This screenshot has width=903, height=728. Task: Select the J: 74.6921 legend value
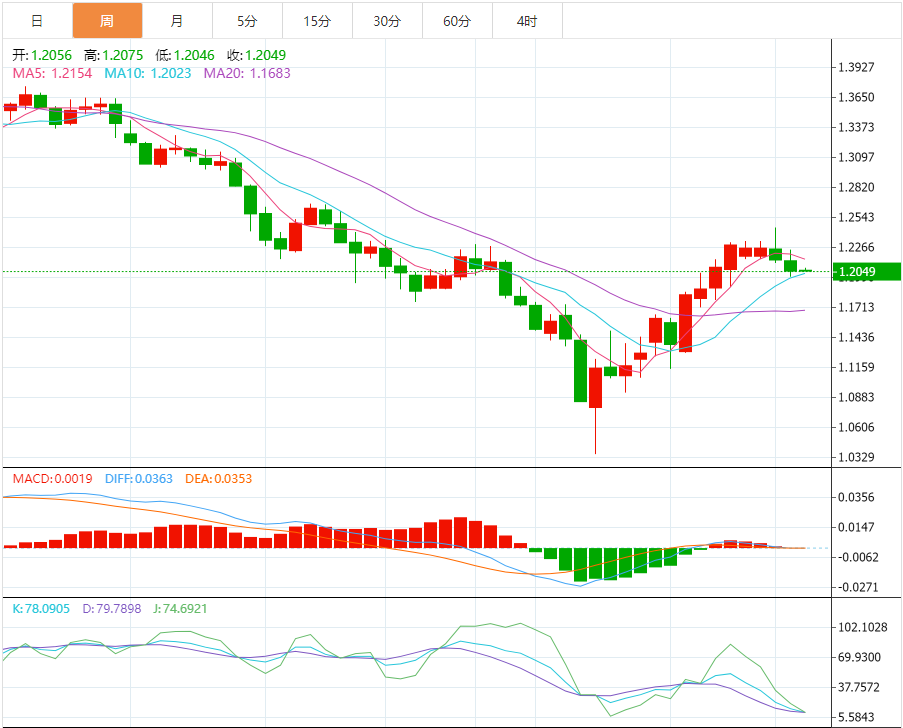click(183, 608)
